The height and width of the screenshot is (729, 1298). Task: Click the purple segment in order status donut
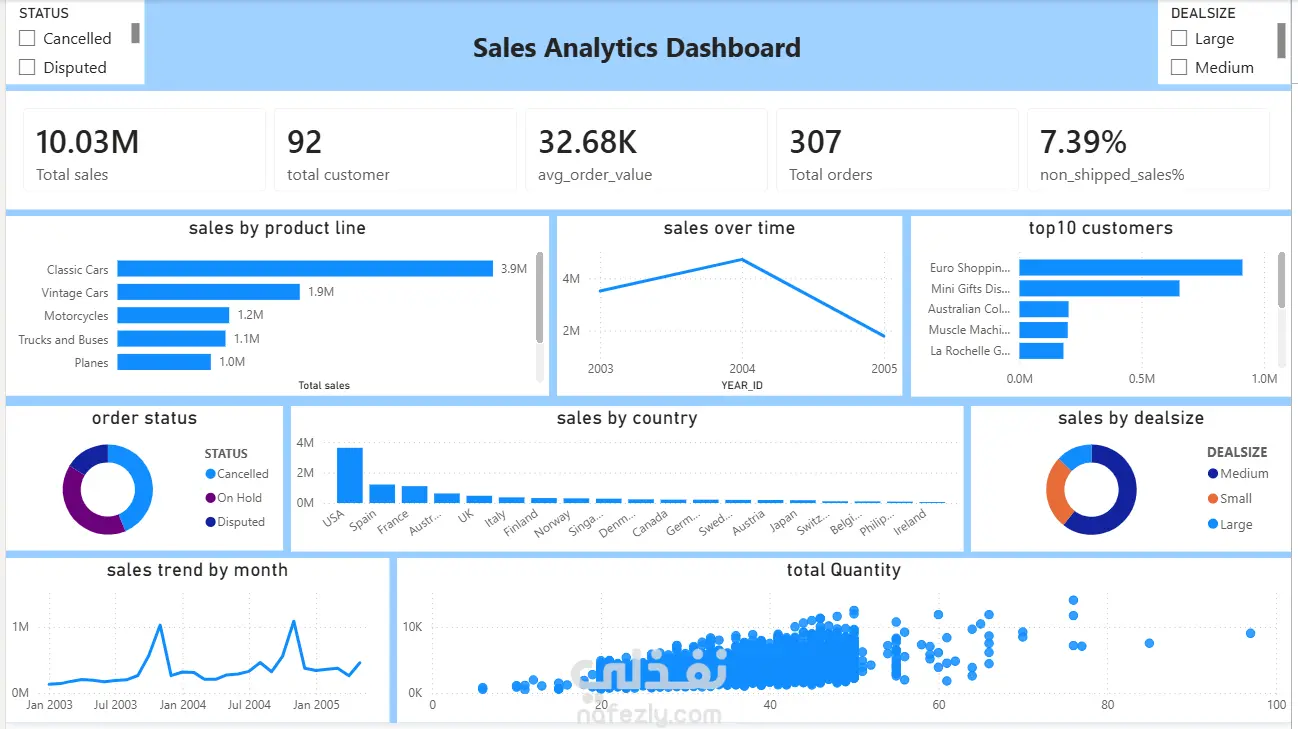pos(82,507)
